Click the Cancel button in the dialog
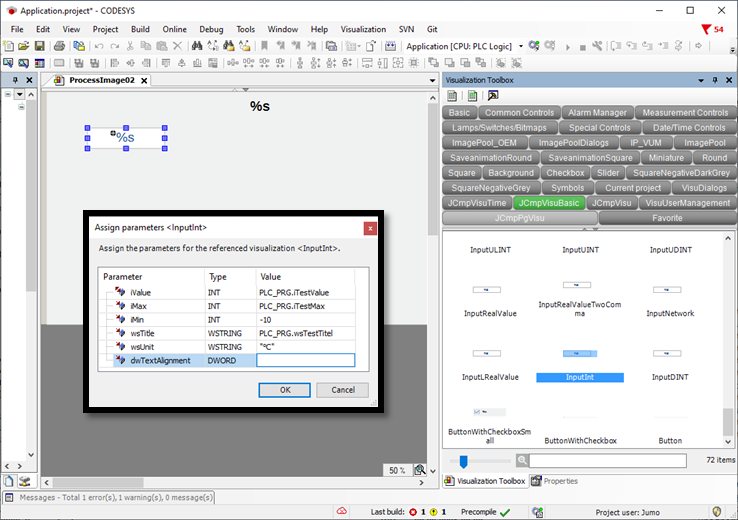Viewport: 738px width, 520px height. pyautogui.click(x=342, y=390)
